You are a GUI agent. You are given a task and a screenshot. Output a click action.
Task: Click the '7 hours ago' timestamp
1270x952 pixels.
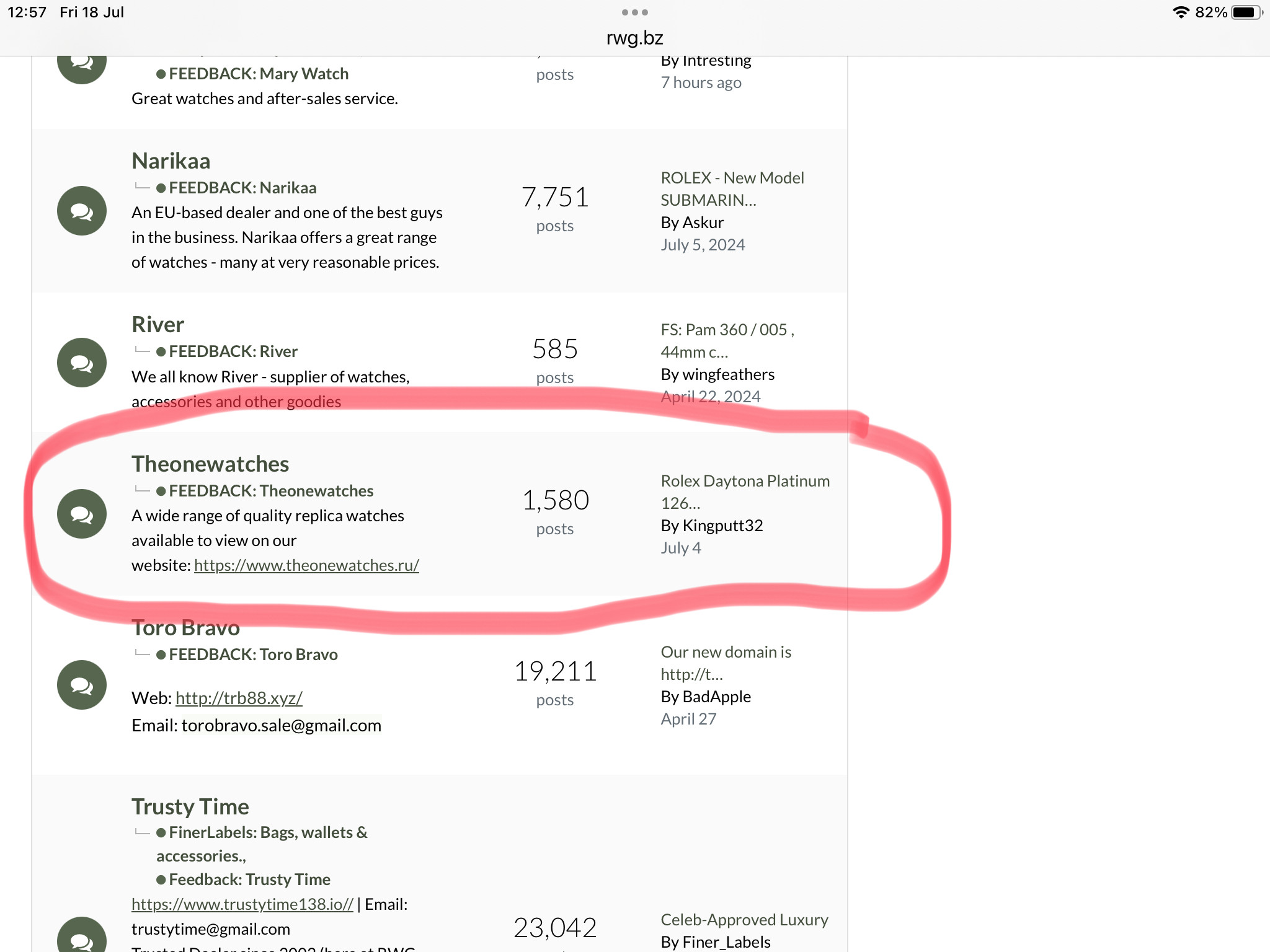tap(701, 82)
